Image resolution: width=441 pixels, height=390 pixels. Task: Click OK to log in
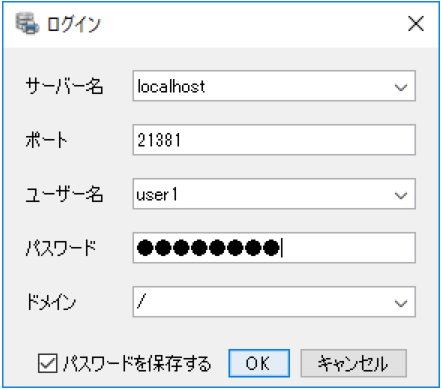[259, 363]
